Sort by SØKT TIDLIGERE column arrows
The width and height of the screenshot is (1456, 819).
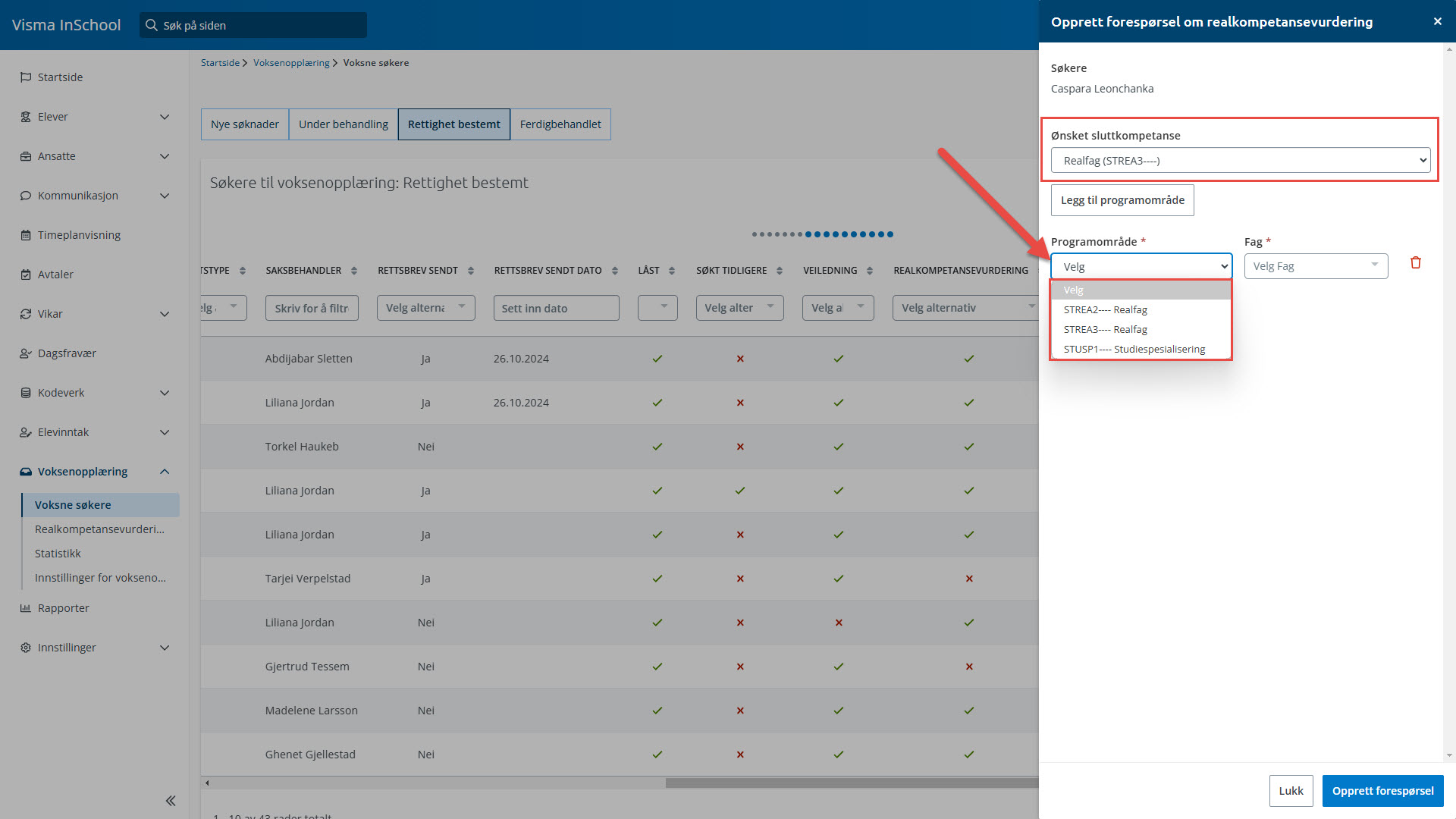pos(780,271)
